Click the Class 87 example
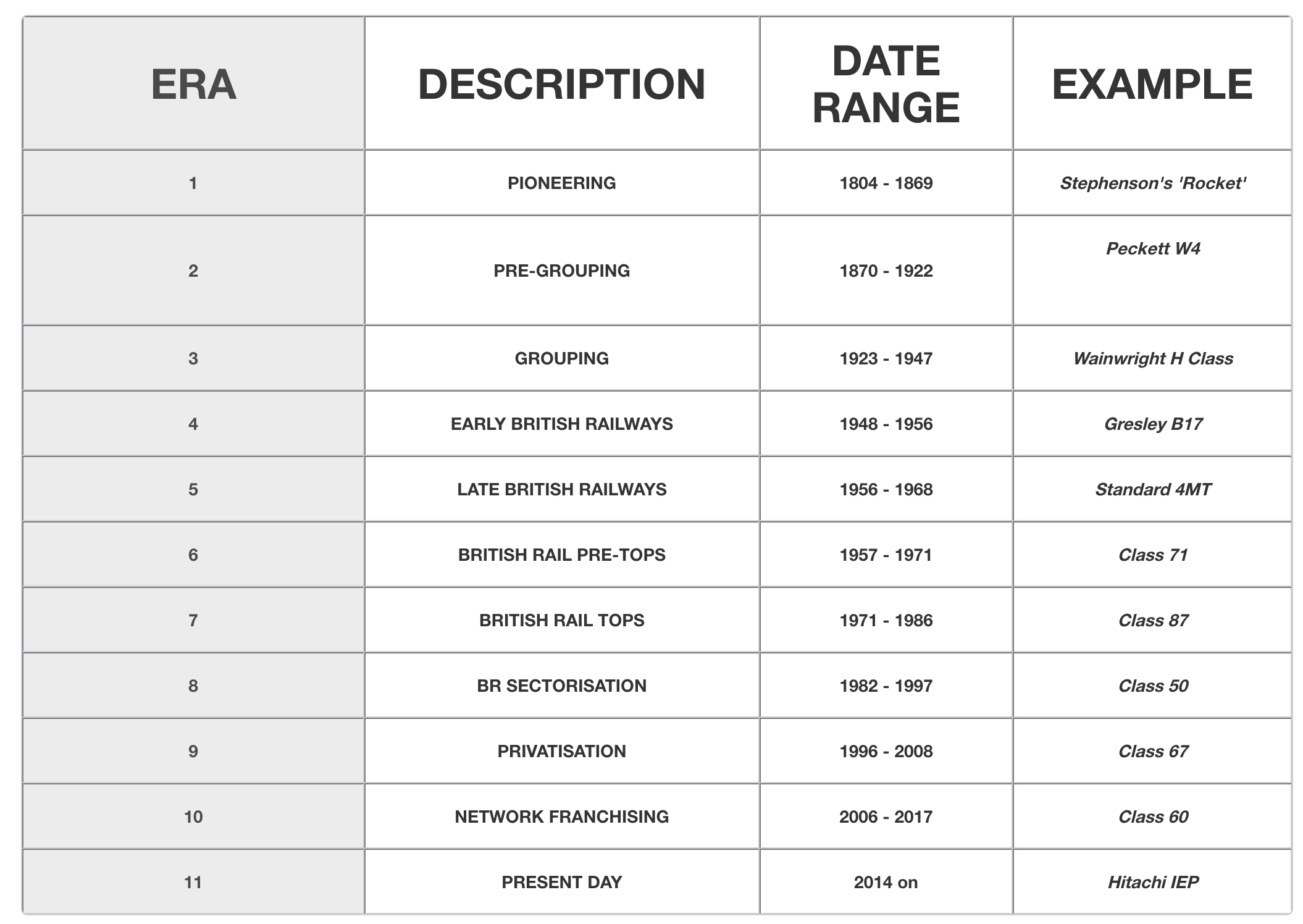Screen dimensions: 1303x924 (x=1152, y=620)
